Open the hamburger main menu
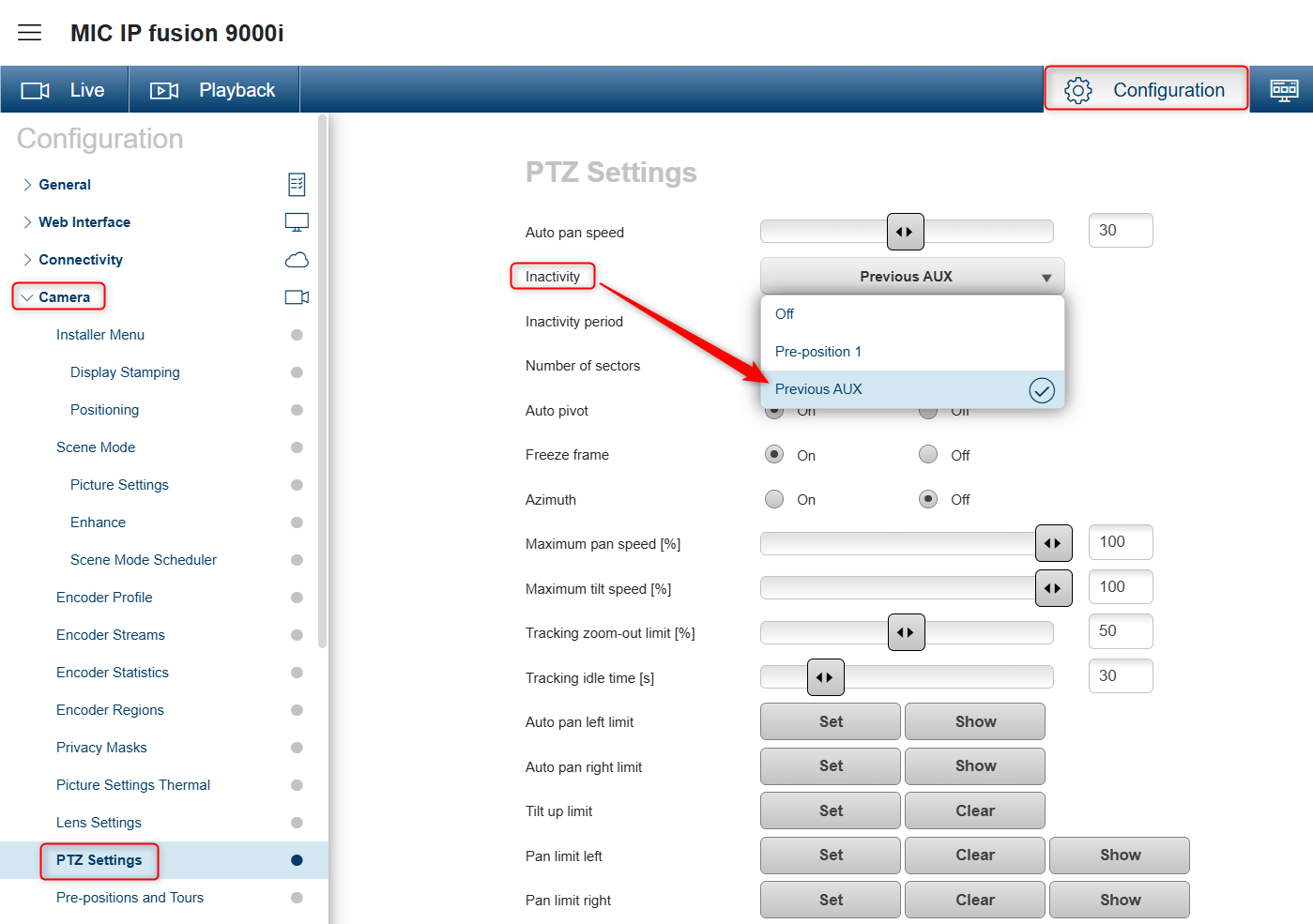The height and width of the screenshot is (924, 1313). point(30,33)
